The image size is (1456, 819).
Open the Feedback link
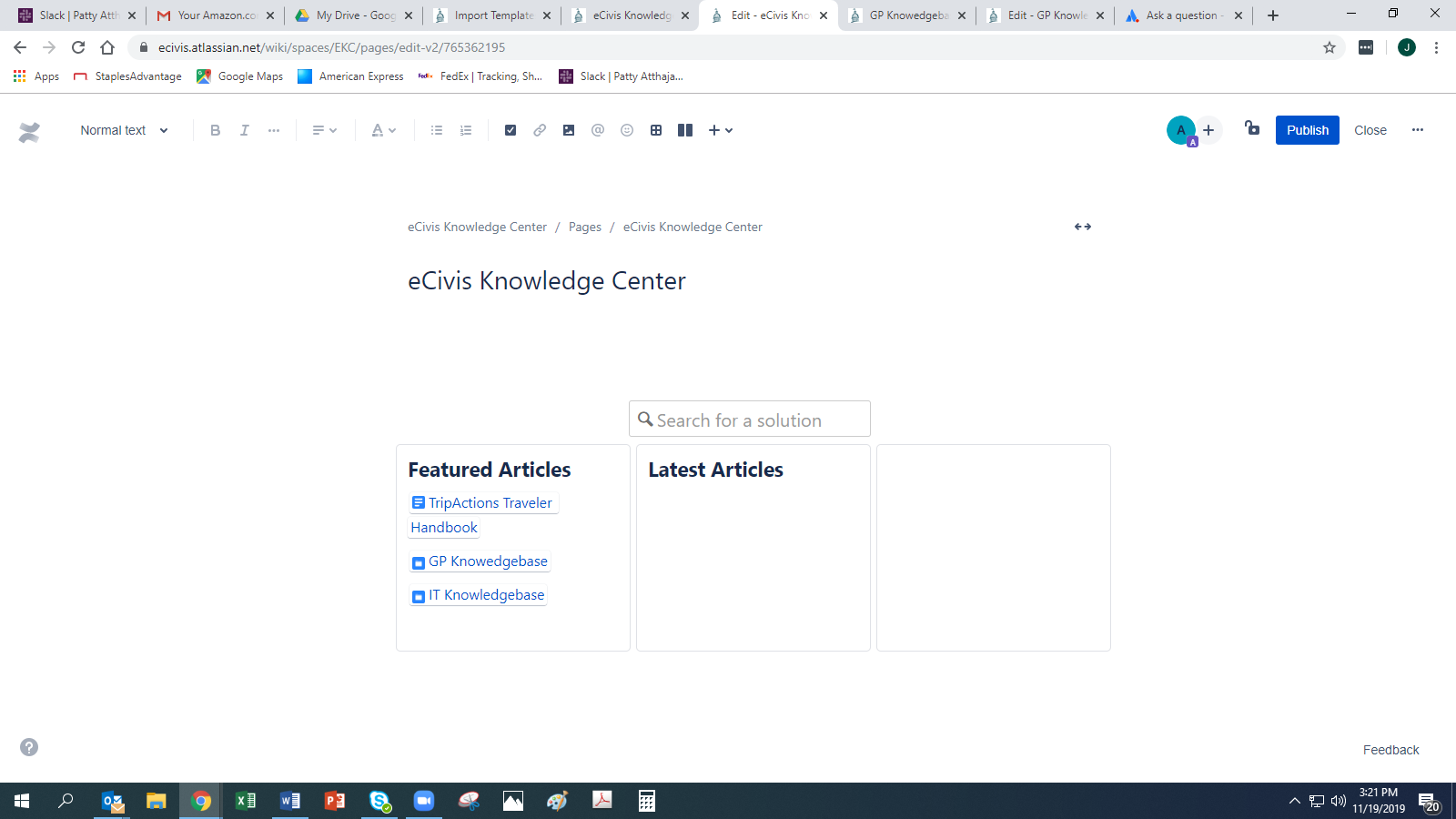(1391, 750)
